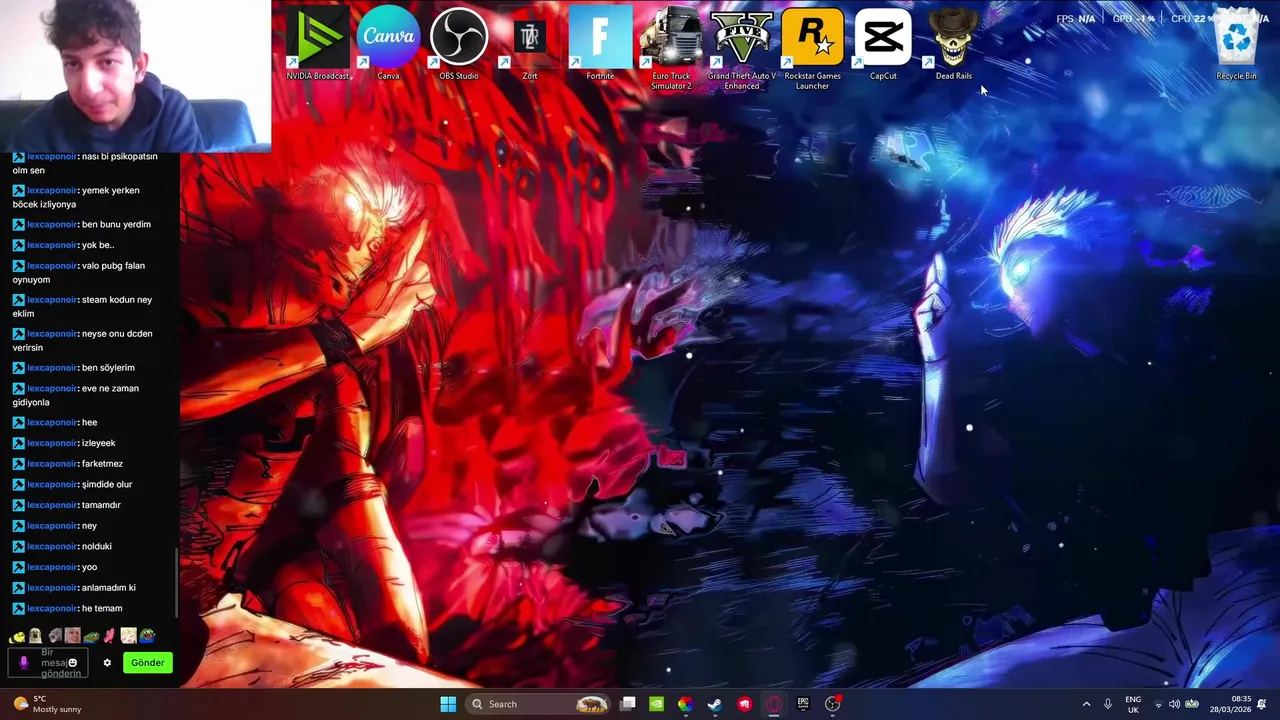Open the battery tray icon
The height and width of the screenshot is (720, 1280).
click(x=1192, y=704)
